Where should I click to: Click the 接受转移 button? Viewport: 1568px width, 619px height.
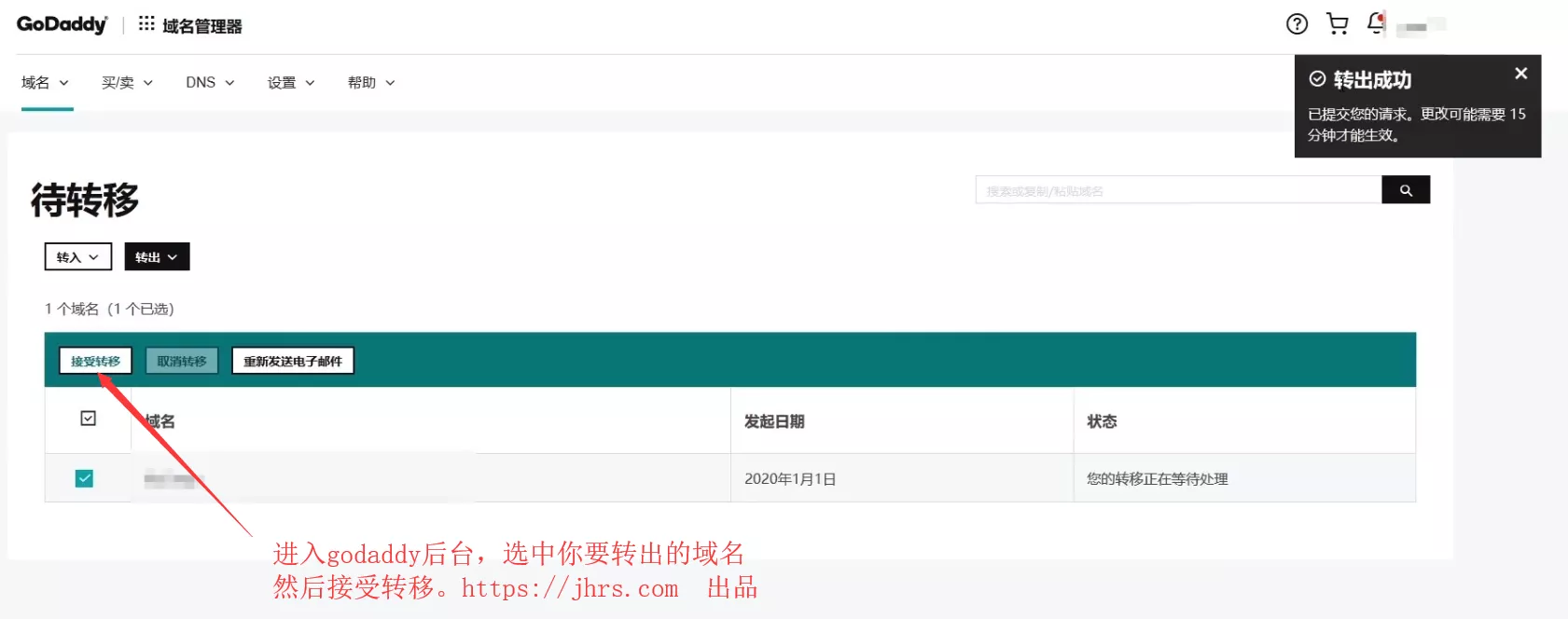[x=95, y=361]
